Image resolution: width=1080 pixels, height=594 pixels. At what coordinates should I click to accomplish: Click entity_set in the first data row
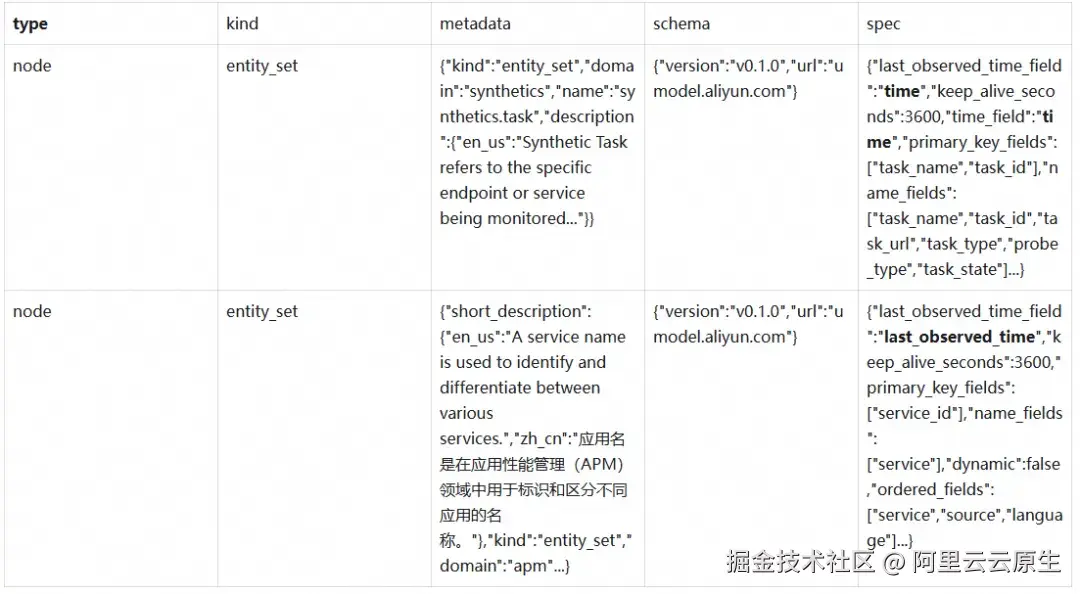(262, 66)
